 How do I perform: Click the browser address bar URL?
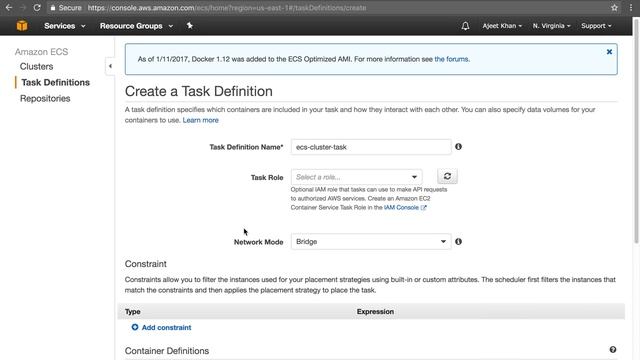(x=227, y=8)
